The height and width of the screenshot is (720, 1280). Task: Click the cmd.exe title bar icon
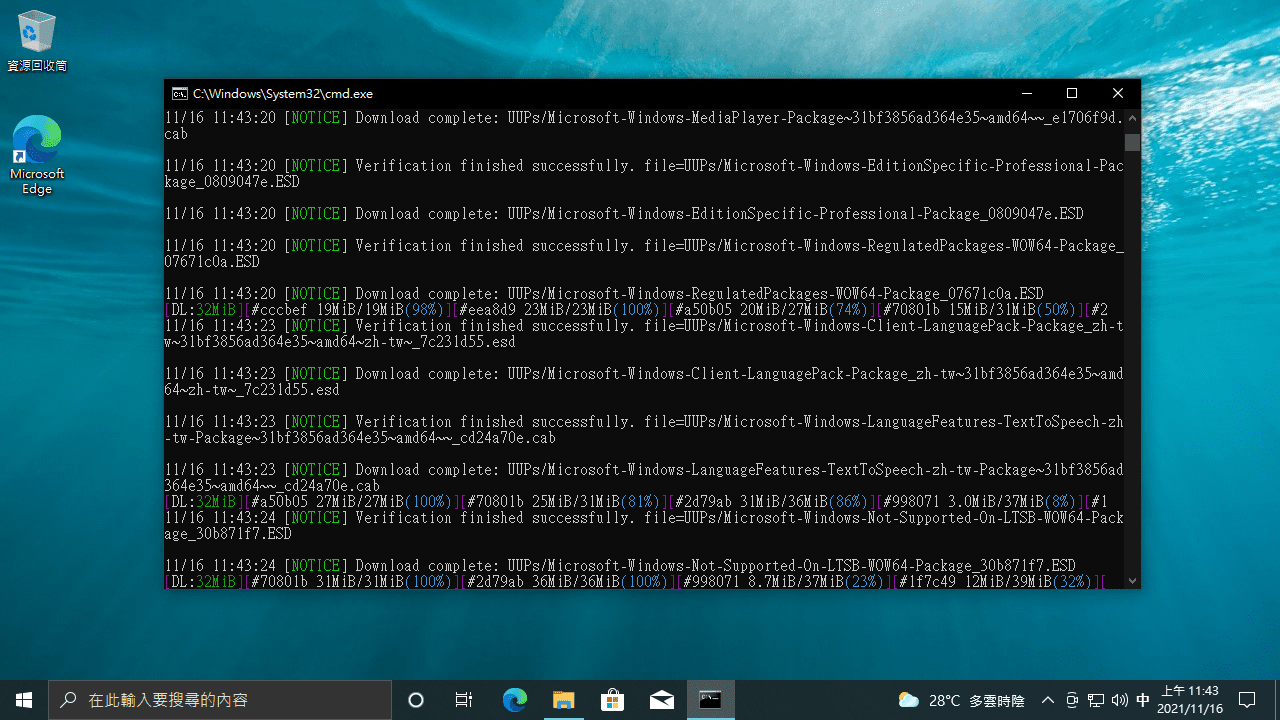point(179,93)
